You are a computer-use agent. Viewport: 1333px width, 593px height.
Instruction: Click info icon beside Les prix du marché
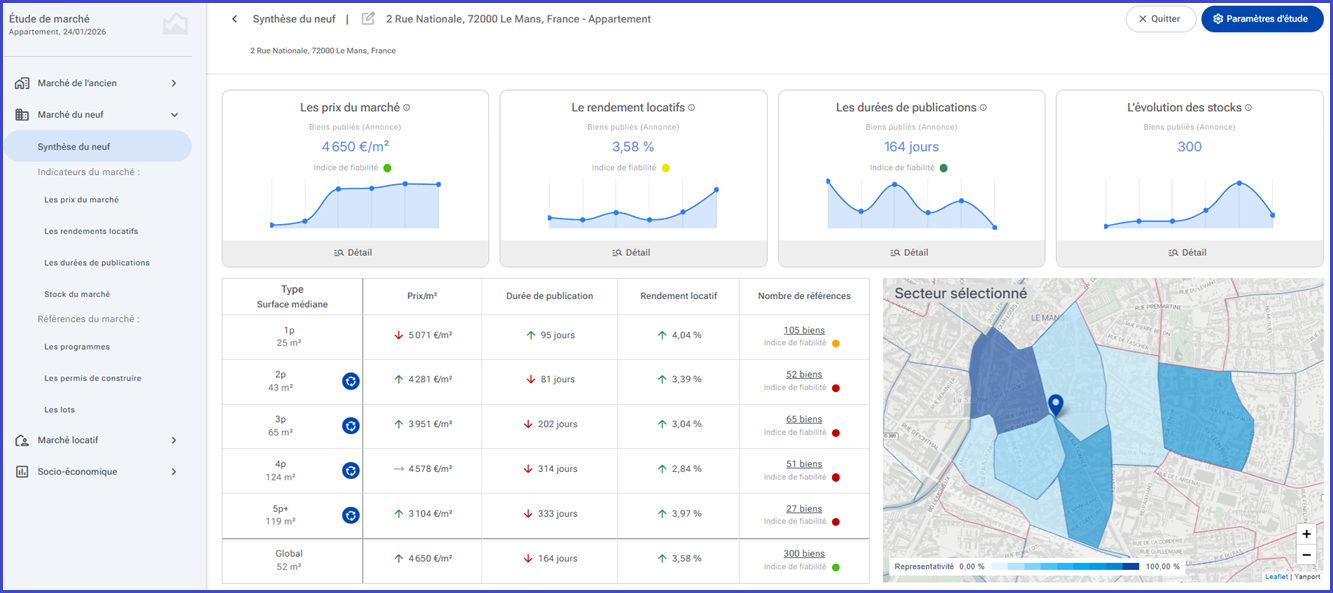point(407,108)
